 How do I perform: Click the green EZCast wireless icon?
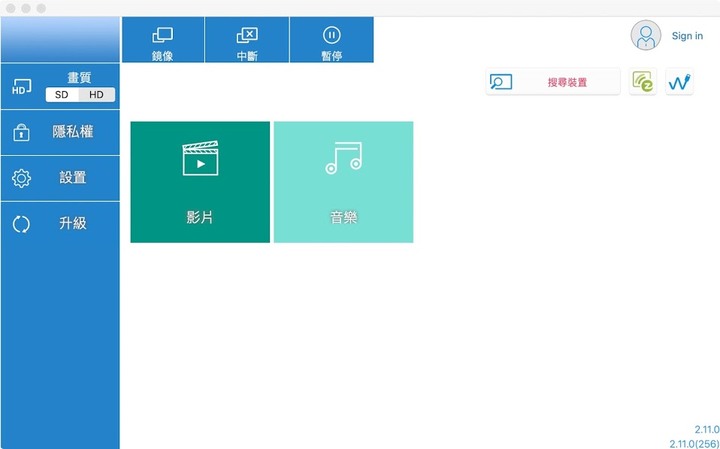[643, 82]
